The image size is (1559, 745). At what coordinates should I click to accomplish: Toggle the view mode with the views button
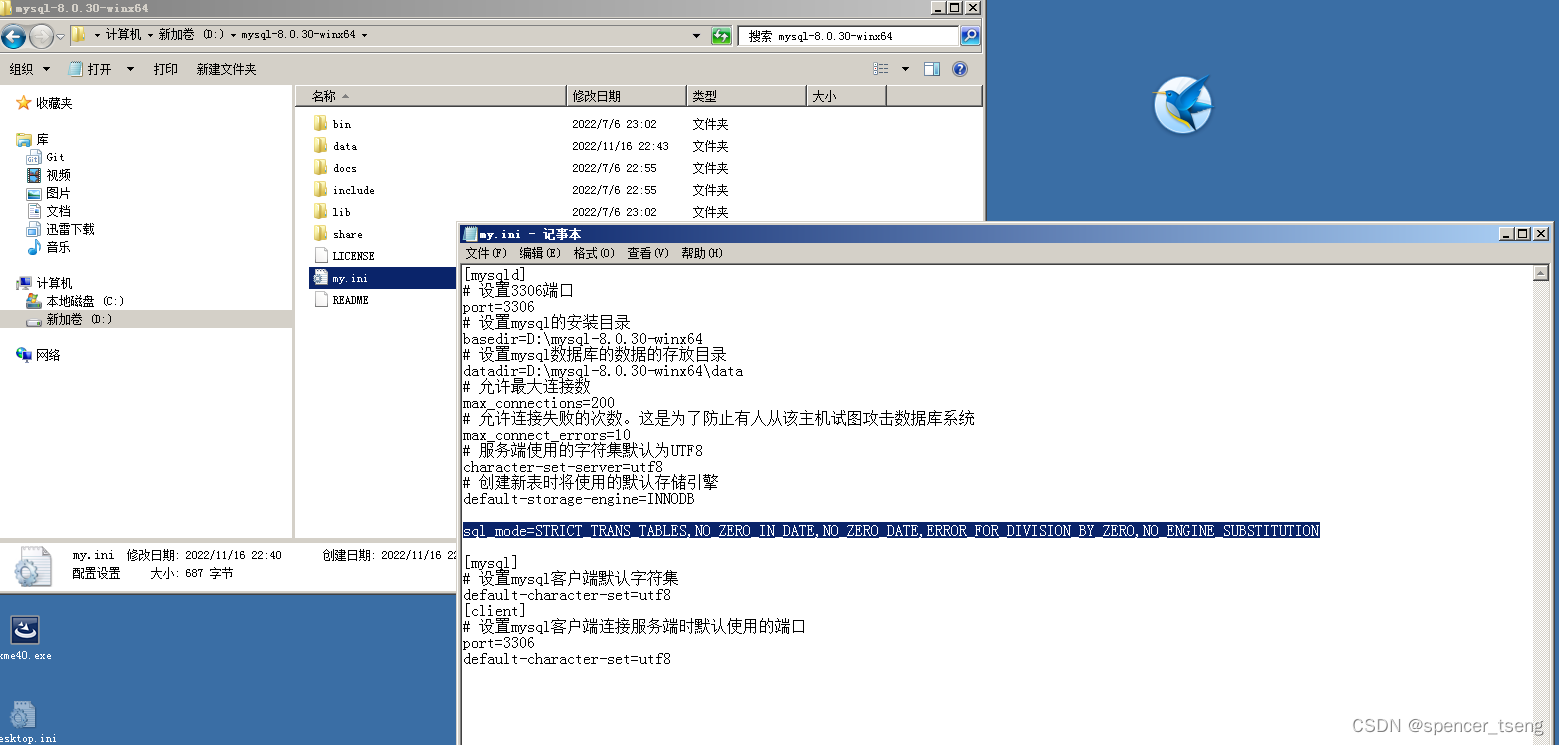pyautogui.click(x=881, y=68)
